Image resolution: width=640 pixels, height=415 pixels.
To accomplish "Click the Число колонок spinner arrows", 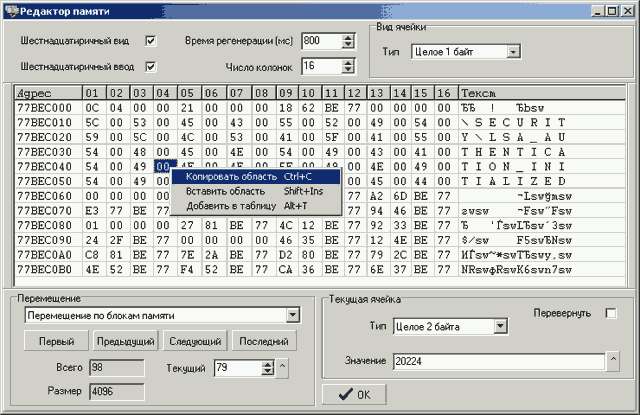I will click(x=348, y=66).
